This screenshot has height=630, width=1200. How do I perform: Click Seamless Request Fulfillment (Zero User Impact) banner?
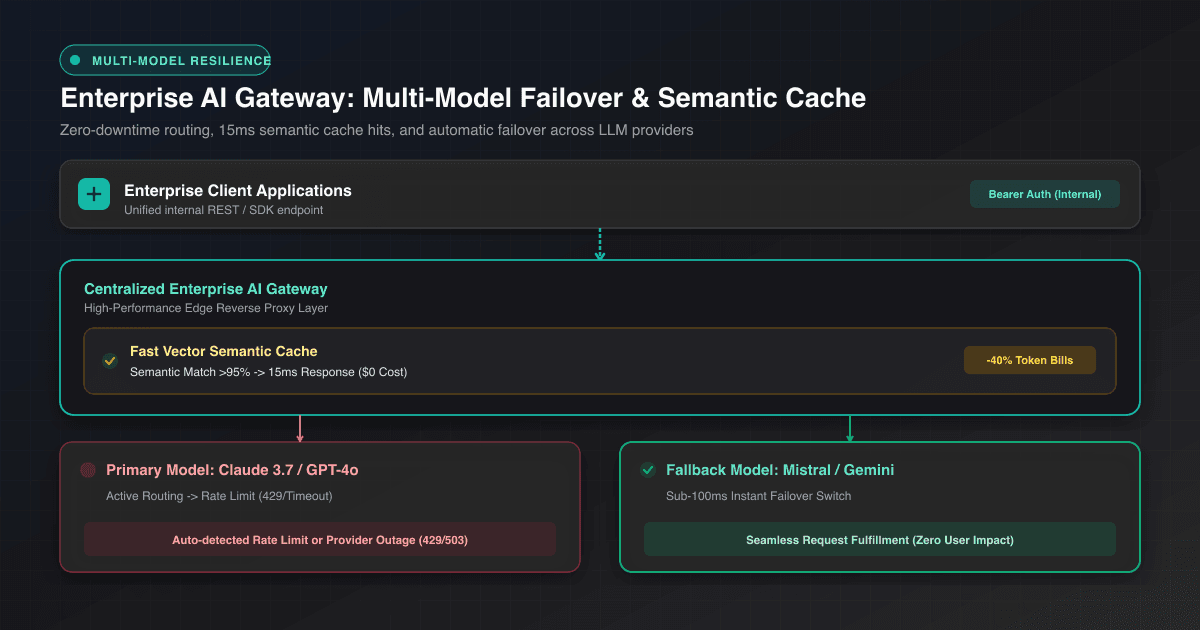pos(880,539)
